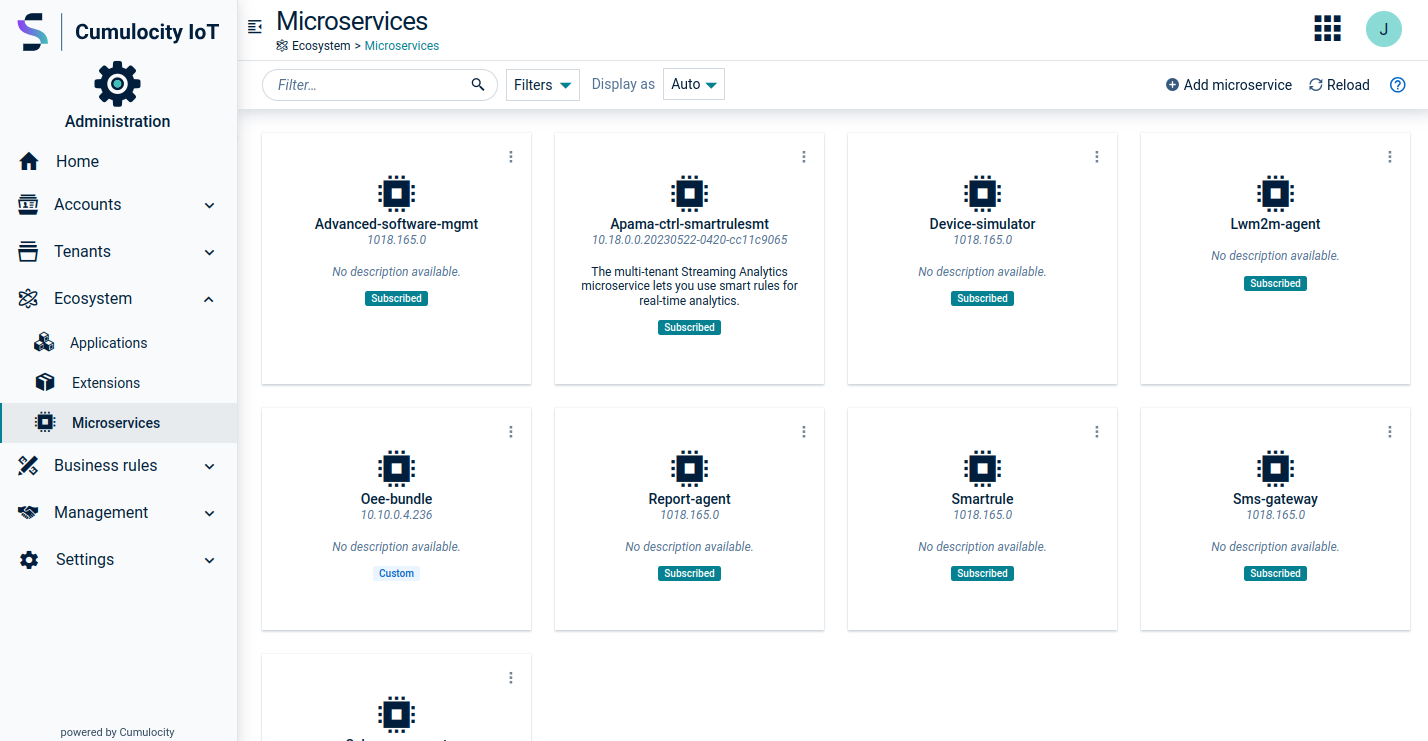Open the Lwm2m-agent three-dot menu
1428x741 pixels.
(x=1390, y=157)
